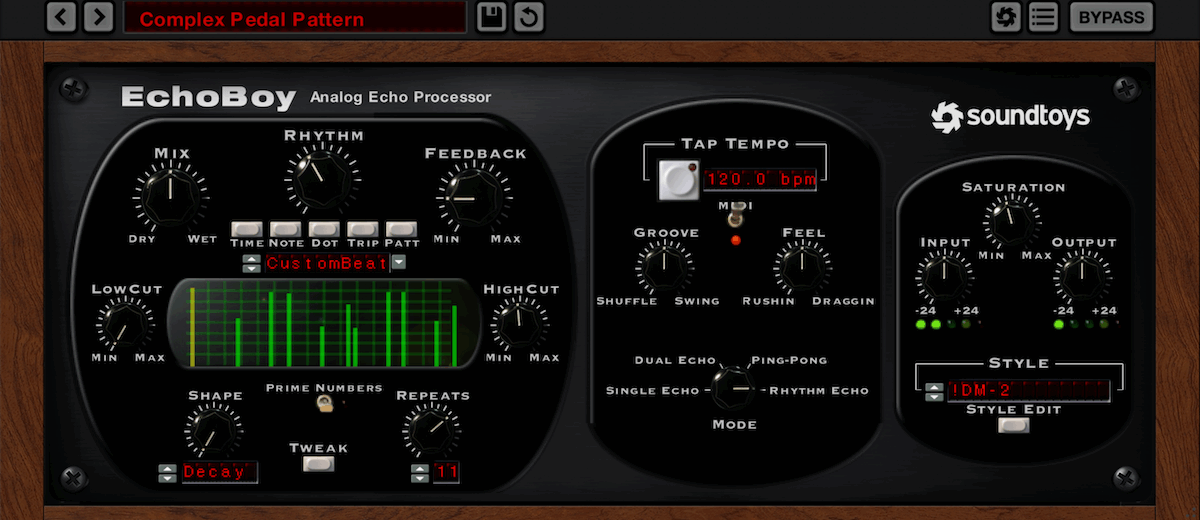1200x520 pixels.
Task: Select the Trip rhythm button
Action: click(362, 229)
